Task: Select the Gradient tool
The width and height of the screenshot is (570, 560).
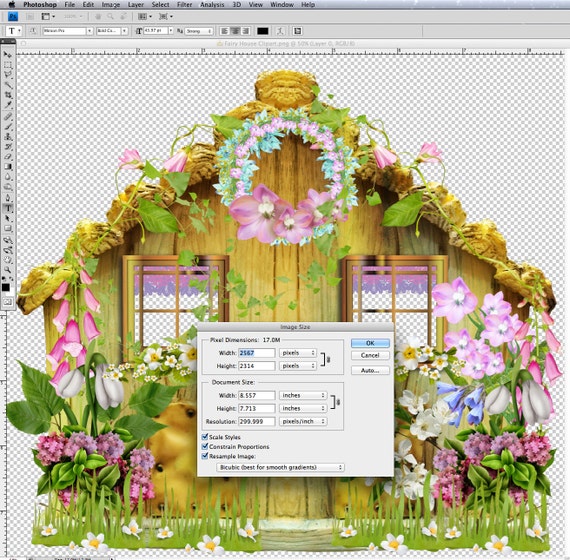Action: [x=8, y=167]
